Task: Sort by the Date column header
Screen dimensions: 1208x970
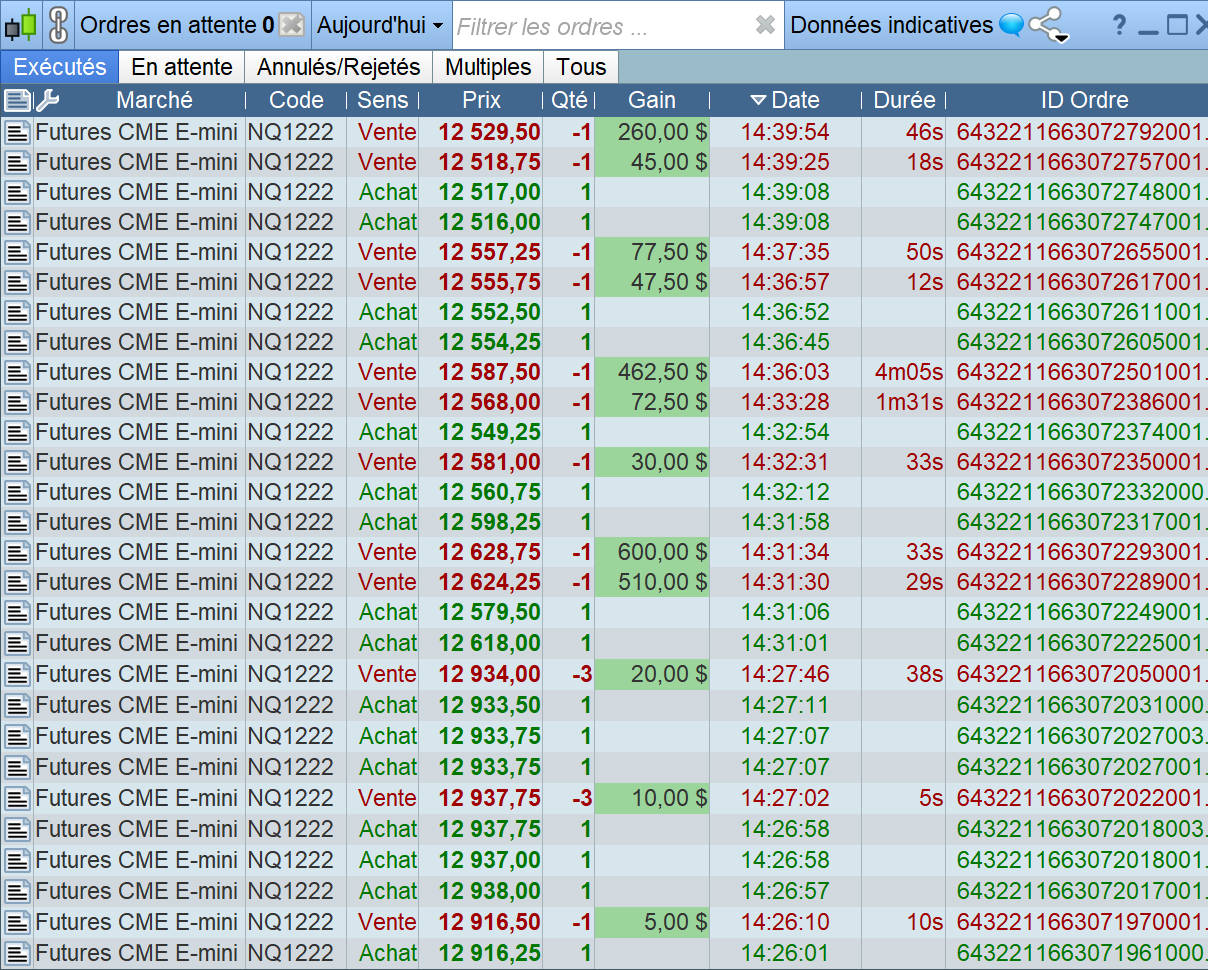Action: pos(786,100)
